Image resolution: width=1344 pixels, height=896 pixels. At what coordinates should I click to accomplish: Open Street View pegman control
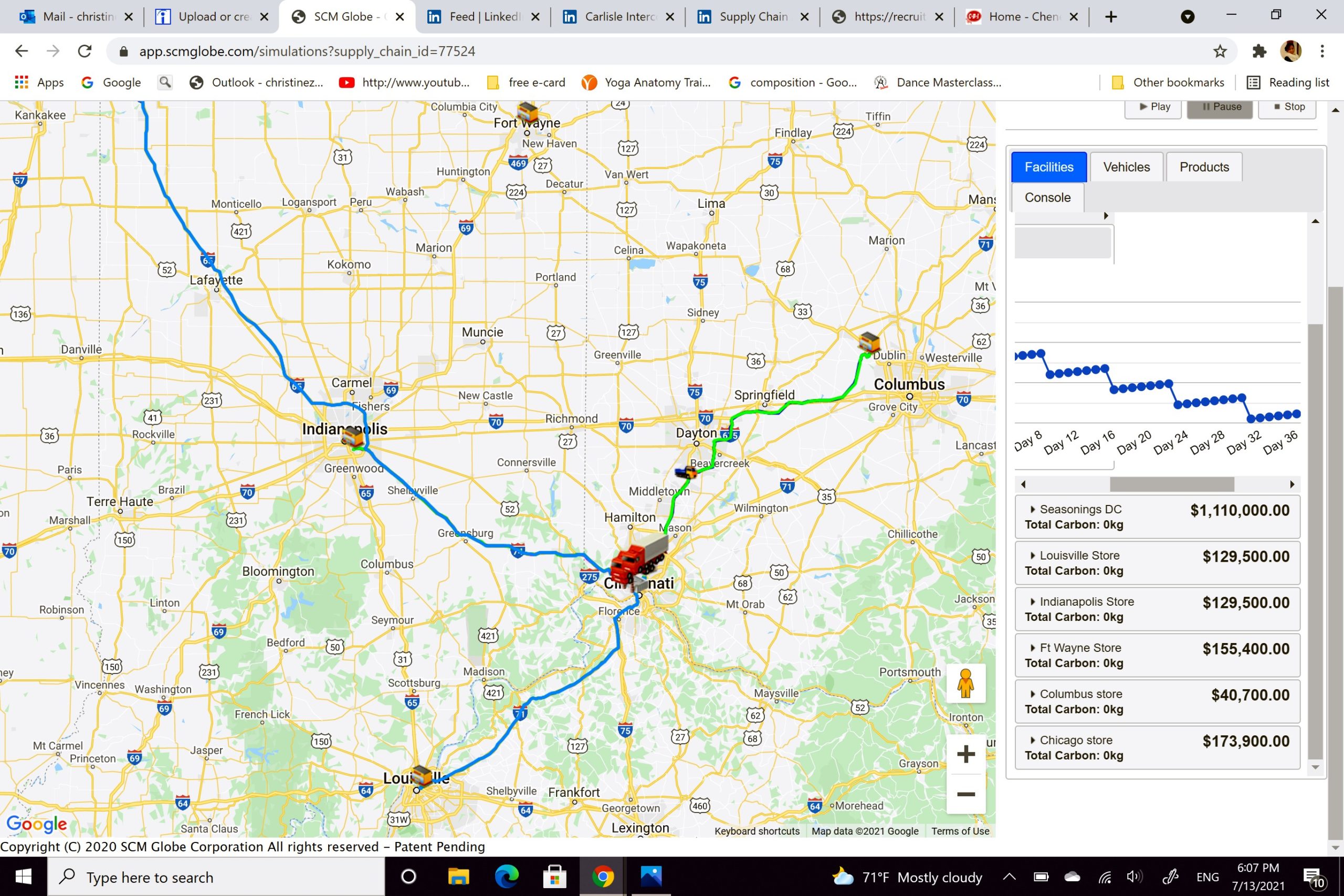click(x=965, y=683)
